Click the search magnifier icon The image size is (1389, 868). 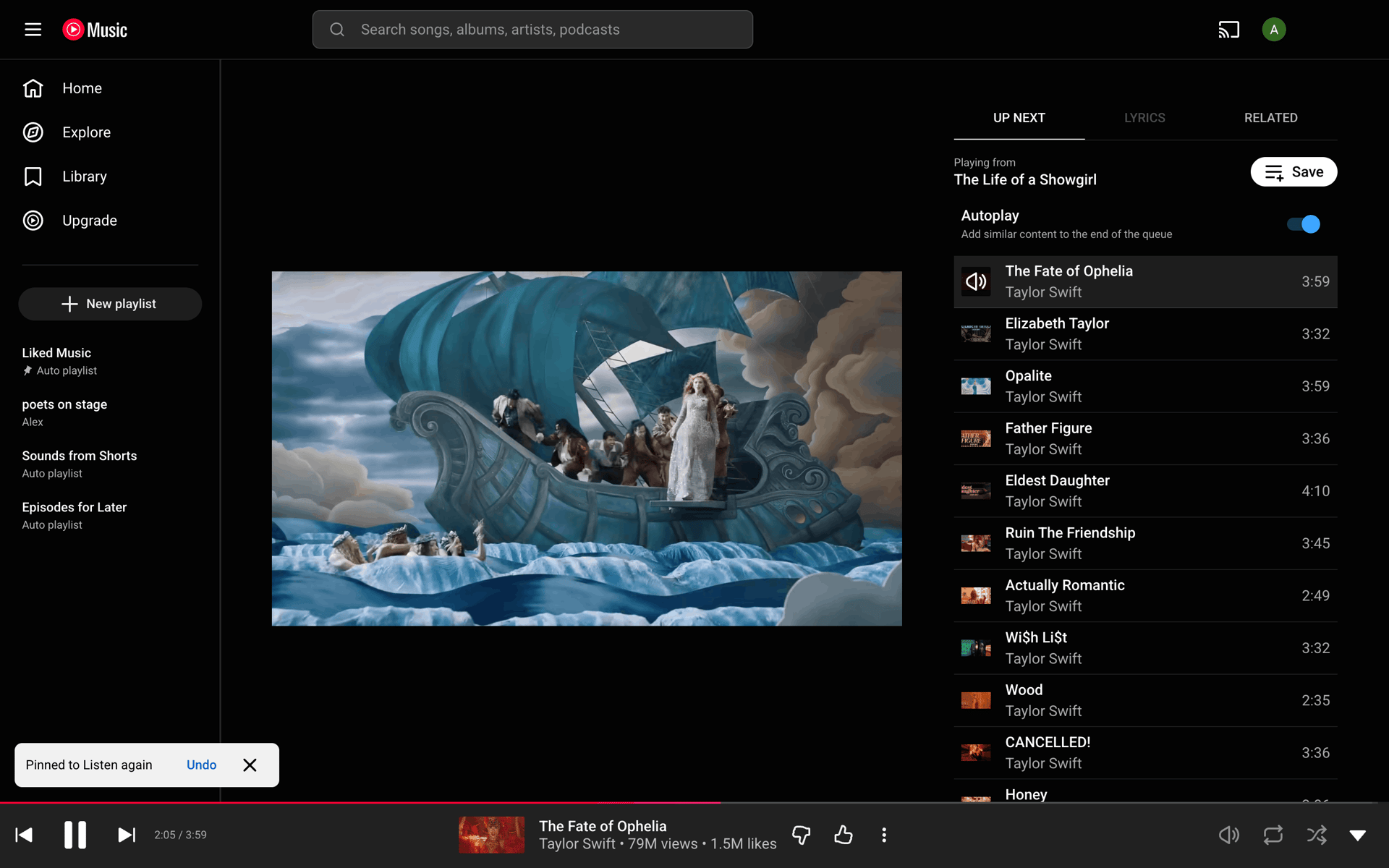[337, 30]
